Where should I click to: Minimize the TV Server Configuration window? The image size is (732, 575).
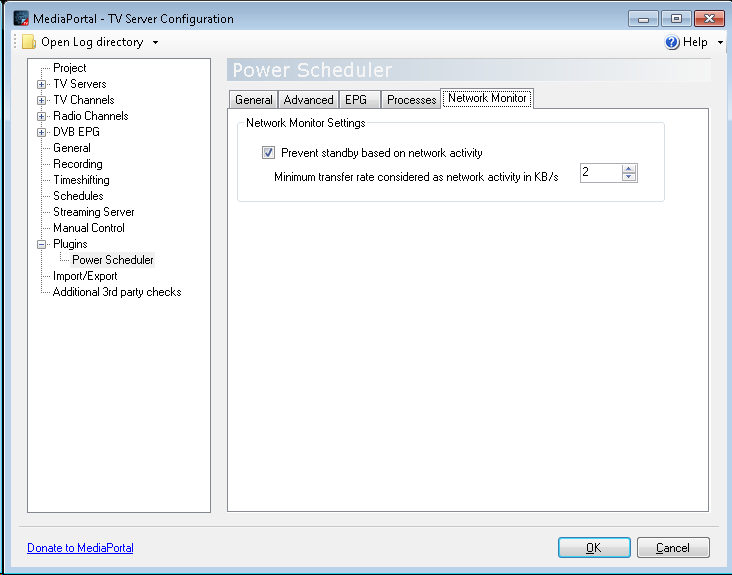(643, 19)
